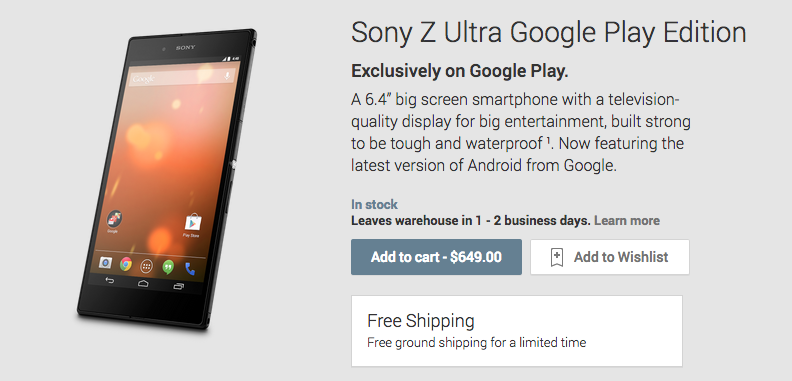
Task: Click the Chrome icon in phone dock
Action: coord(126,263)
